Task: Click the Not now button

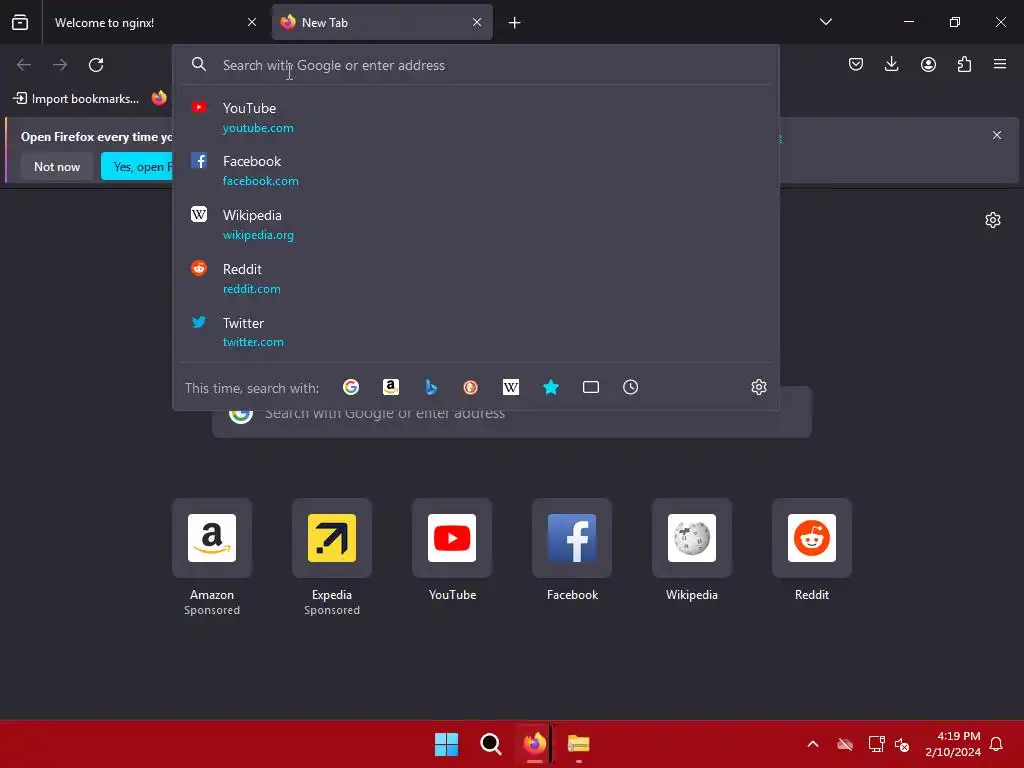Action: (x=57, y=167)
